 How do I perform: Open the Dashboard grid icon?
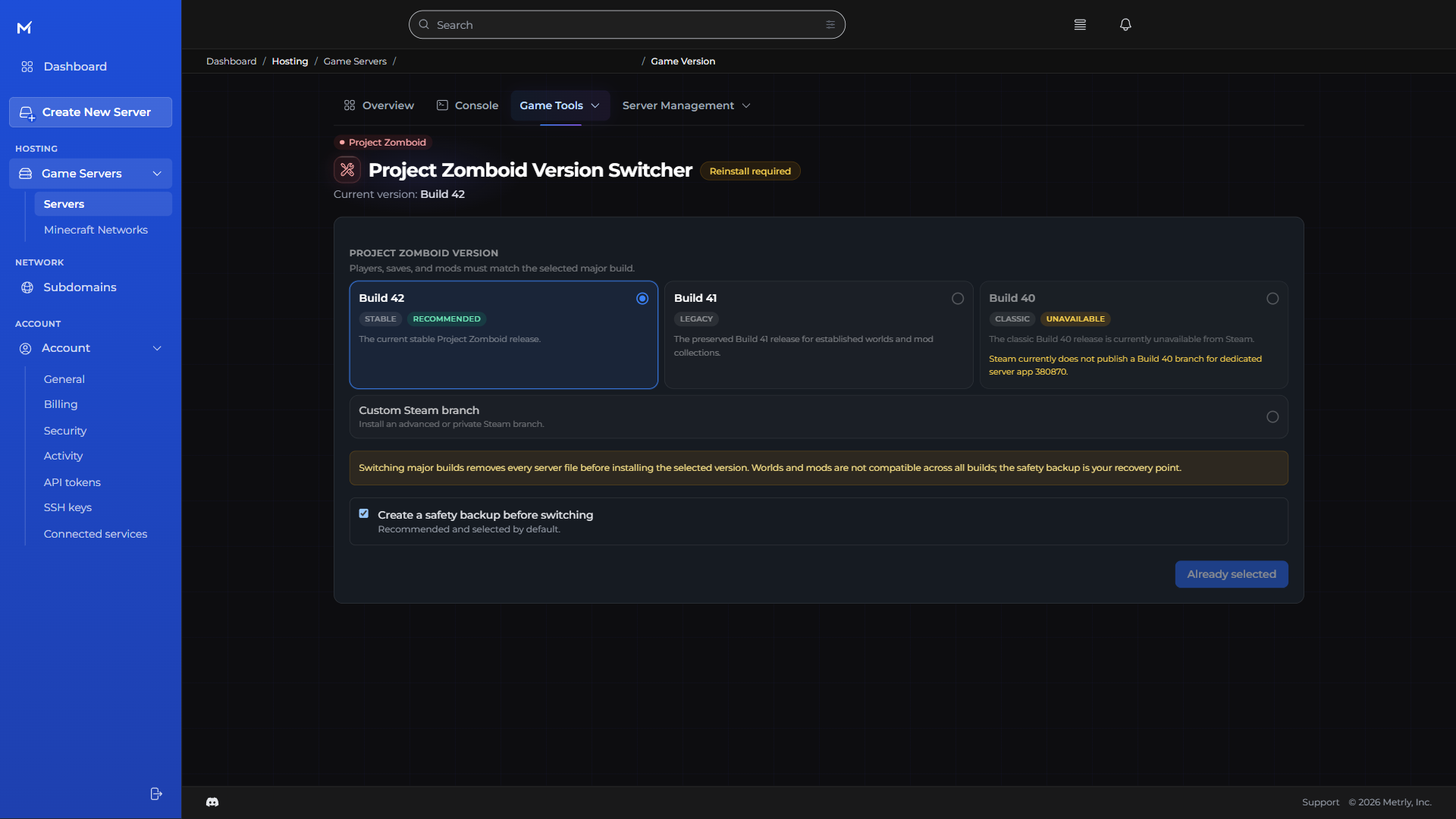click(27, 67)
